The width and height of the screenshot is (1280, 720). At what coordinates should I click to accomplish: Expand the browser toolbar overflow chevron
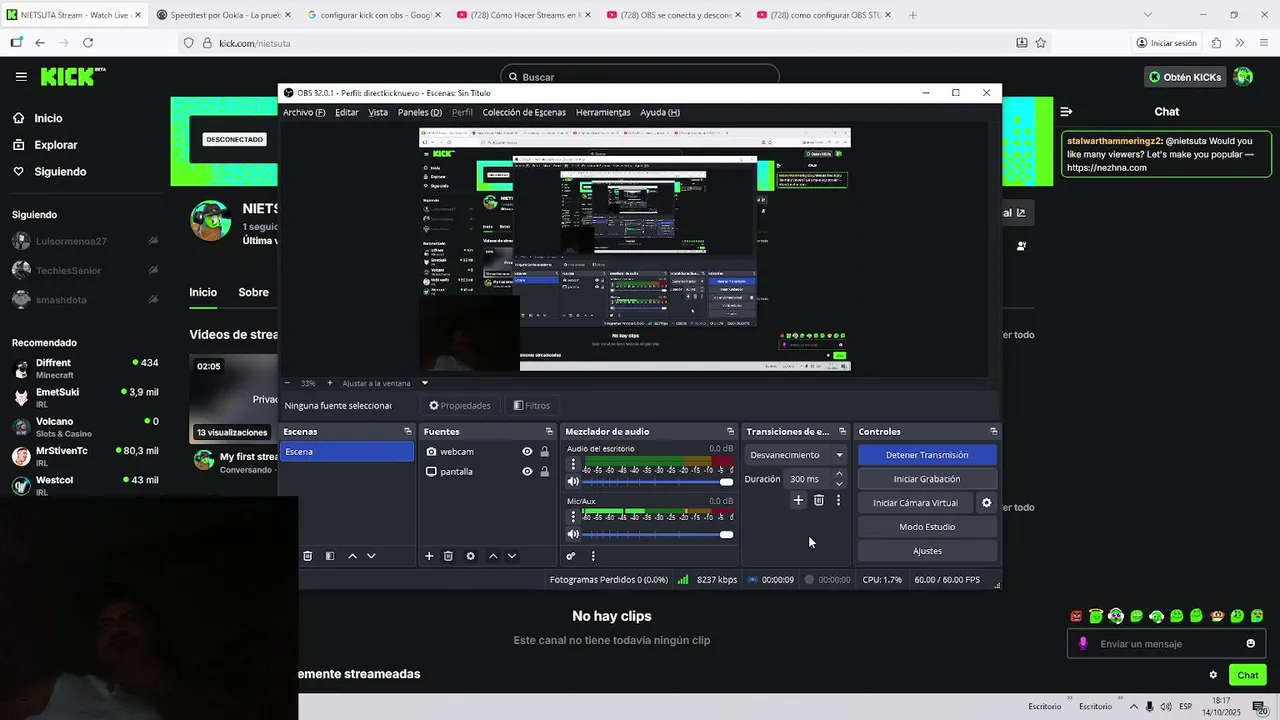(x=1239, y=43)
